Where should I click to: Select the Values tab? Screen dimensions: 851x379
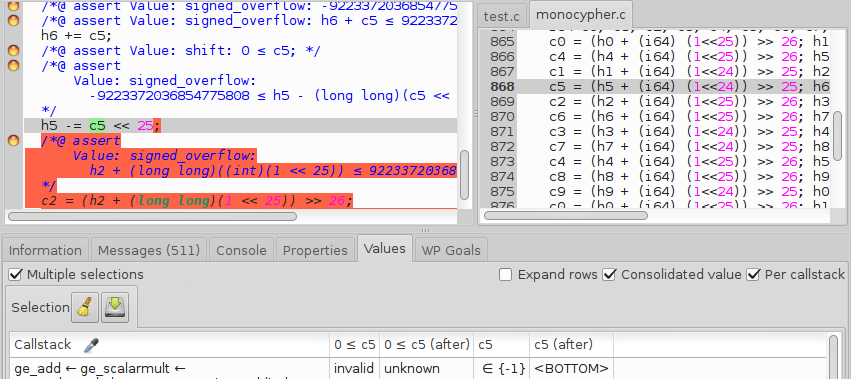(x=384, y=249)
